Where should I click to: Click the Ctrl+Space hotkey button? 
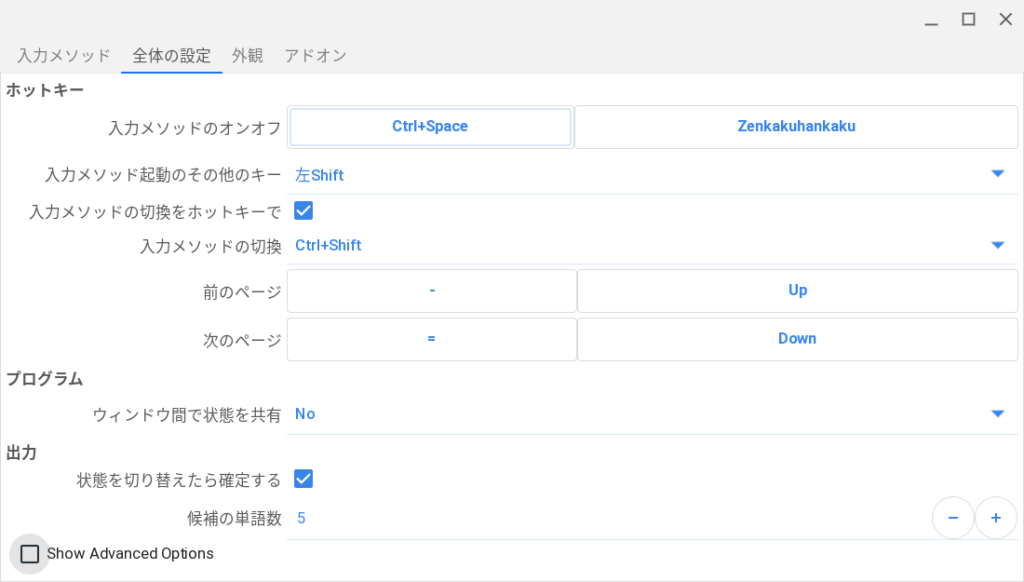[430, 127]
